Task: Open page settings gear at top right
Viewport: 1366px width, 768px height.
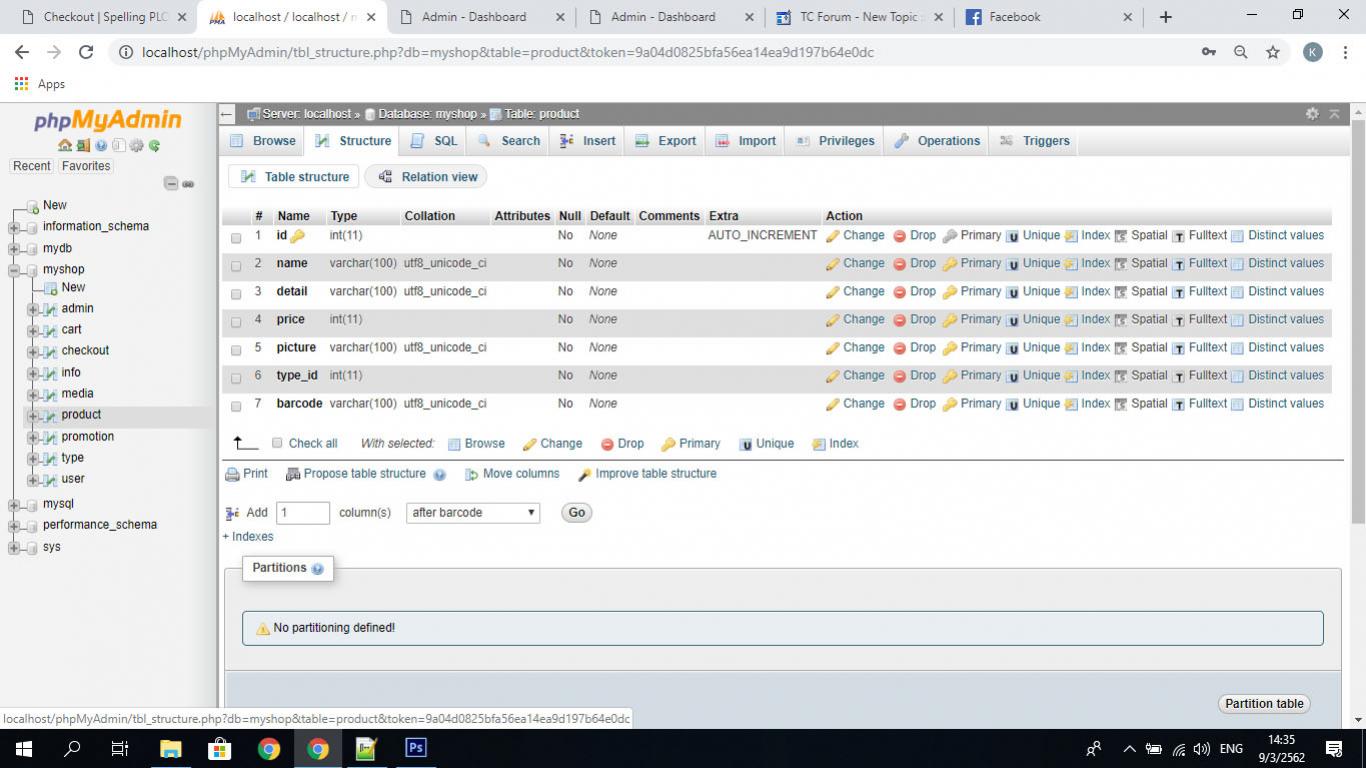Action: tap(1312, 114)
